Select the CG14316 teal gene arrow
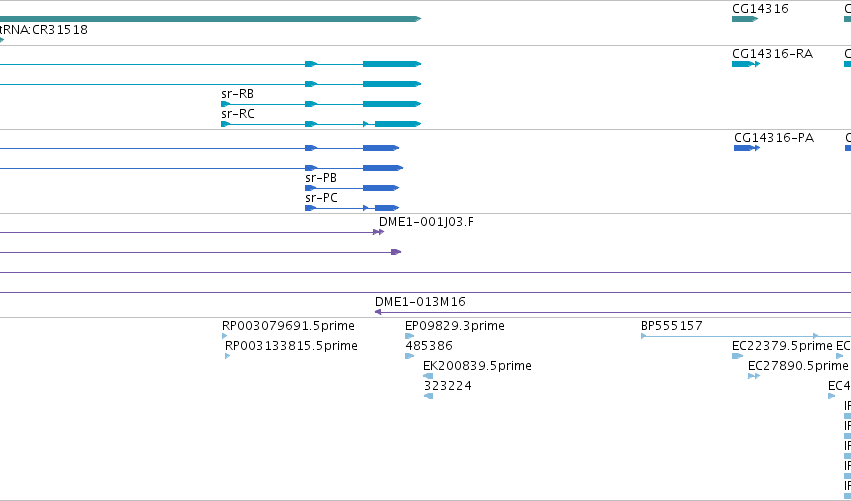The height and width of the screenshot is (501, 851). pyautogui.click(x=745, y=19)
